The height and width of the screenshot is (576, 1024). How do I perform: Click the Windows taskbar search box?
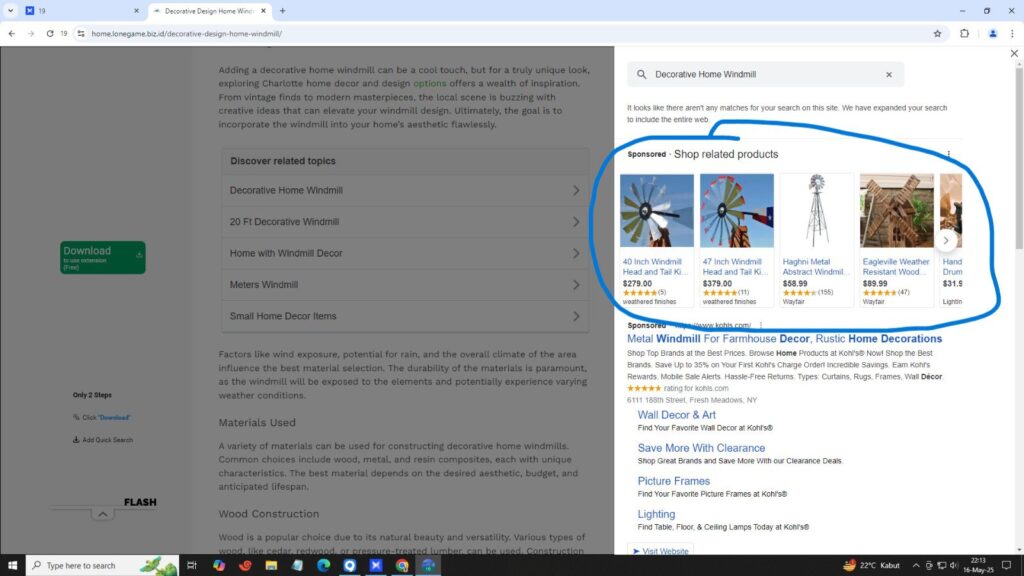click(x=103, y=565)
